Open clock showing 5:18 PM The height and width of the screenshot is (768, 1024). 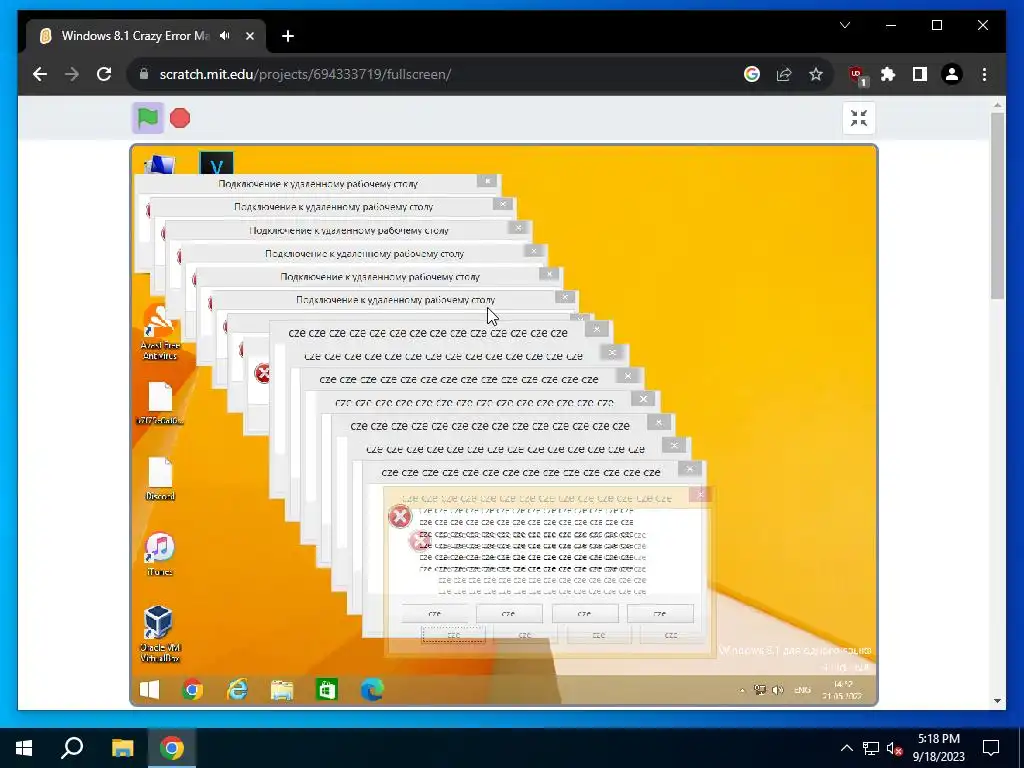938,748
